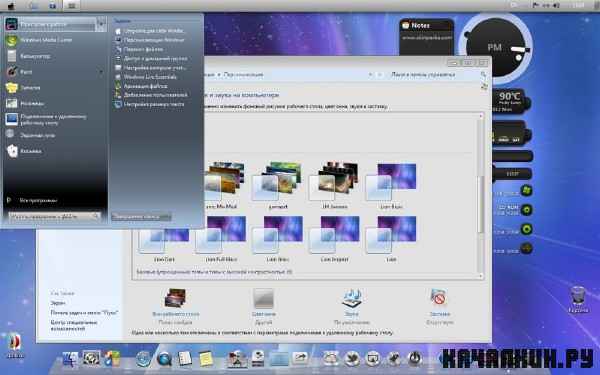The image size is (600, 375).
Task: Select theme with orange sunset wallpaper stack
Action: click(223, 187)
